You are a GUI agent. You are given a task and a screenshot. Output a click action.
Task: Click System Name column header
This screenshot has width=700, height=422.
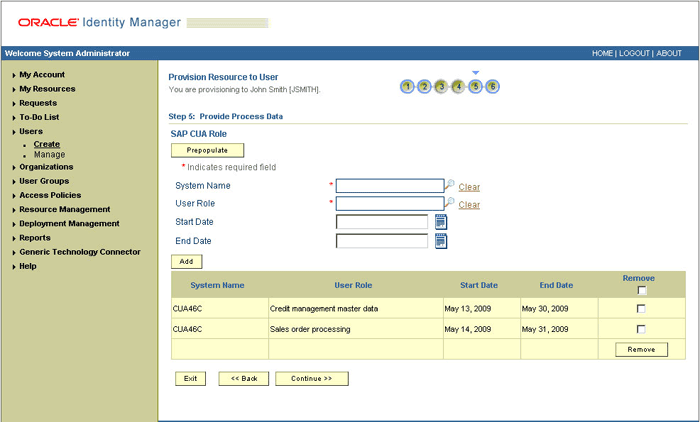217,285
